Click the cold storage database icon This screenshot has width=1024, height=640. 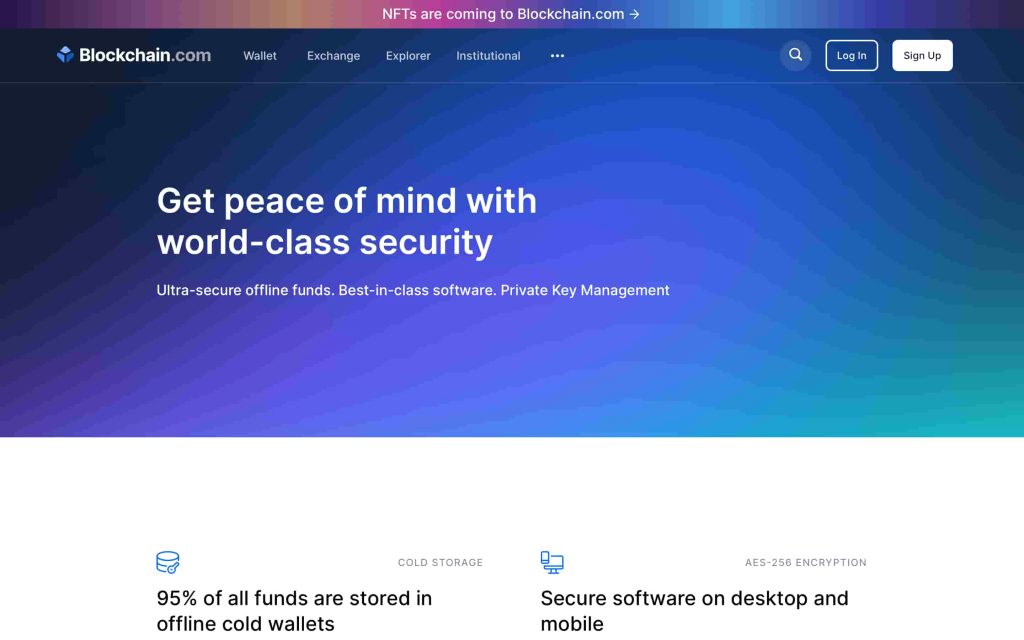point(167,562)
